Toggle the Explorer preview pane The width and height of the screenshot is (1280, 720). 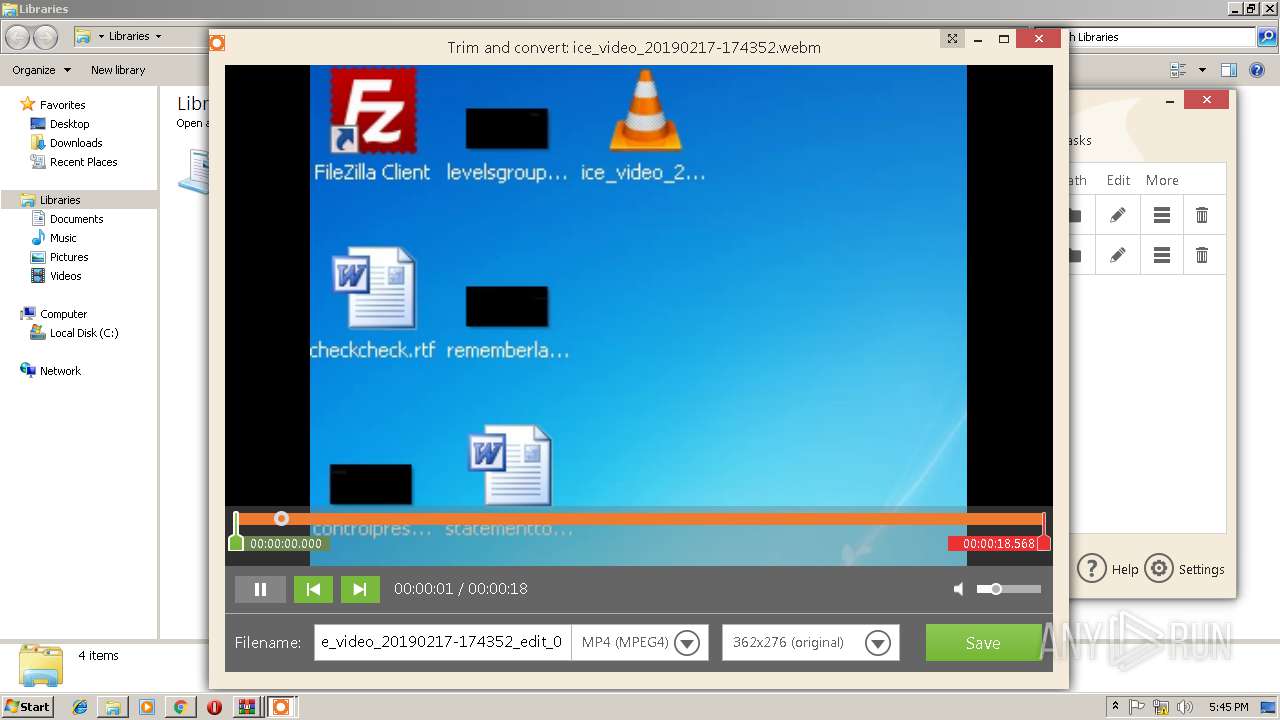point(1229,70)
